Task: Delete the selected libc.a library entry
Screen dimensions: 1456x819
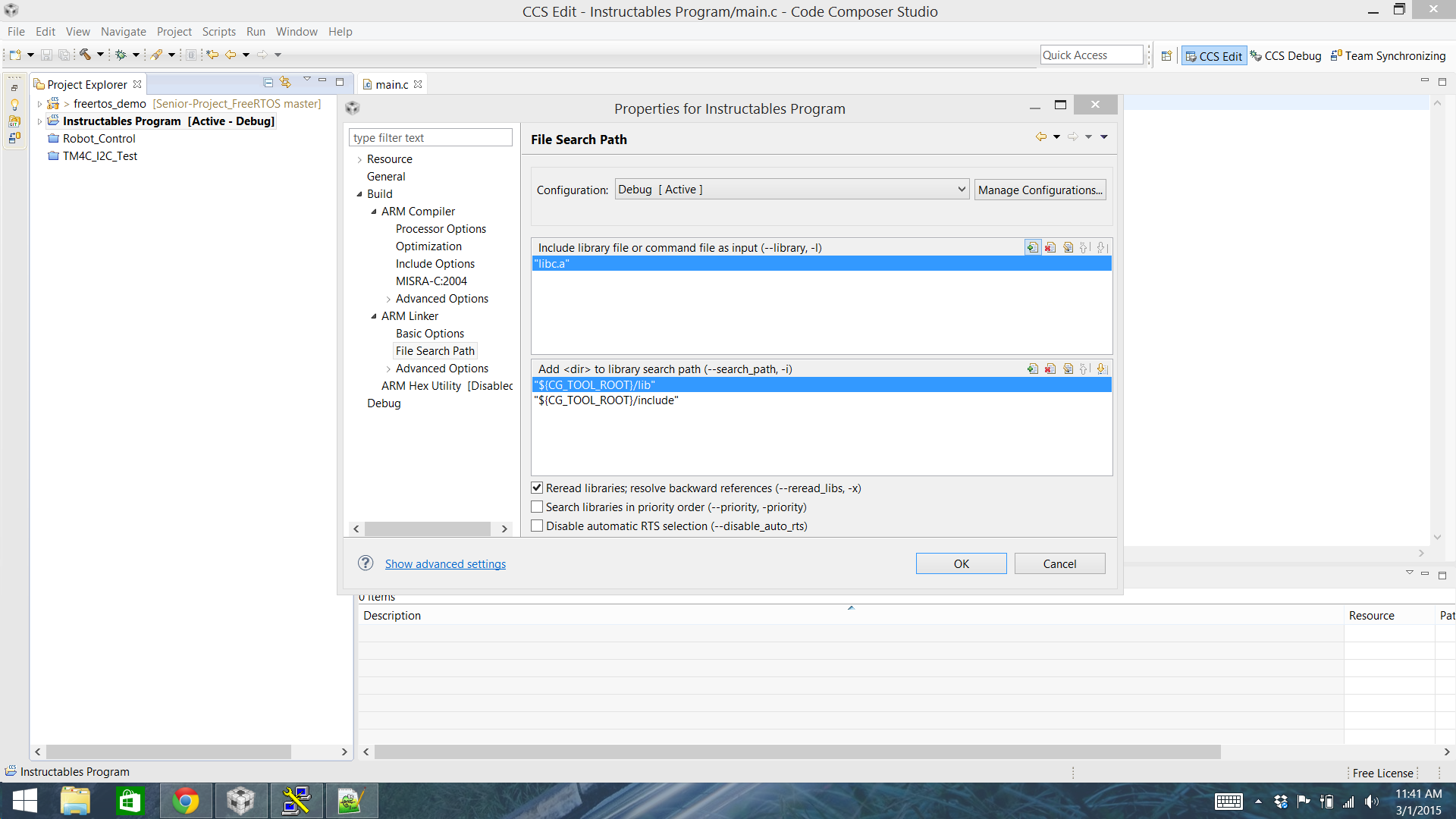Action: point(1050,247)
